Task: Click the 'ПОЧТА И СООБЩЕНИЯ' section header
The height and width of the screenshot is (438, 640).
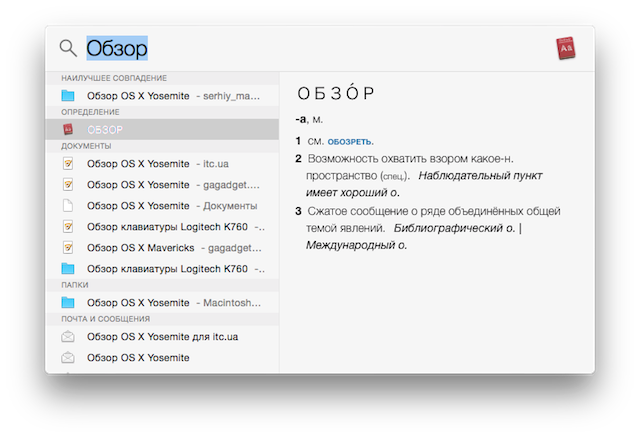Action: tap(106, 318)
